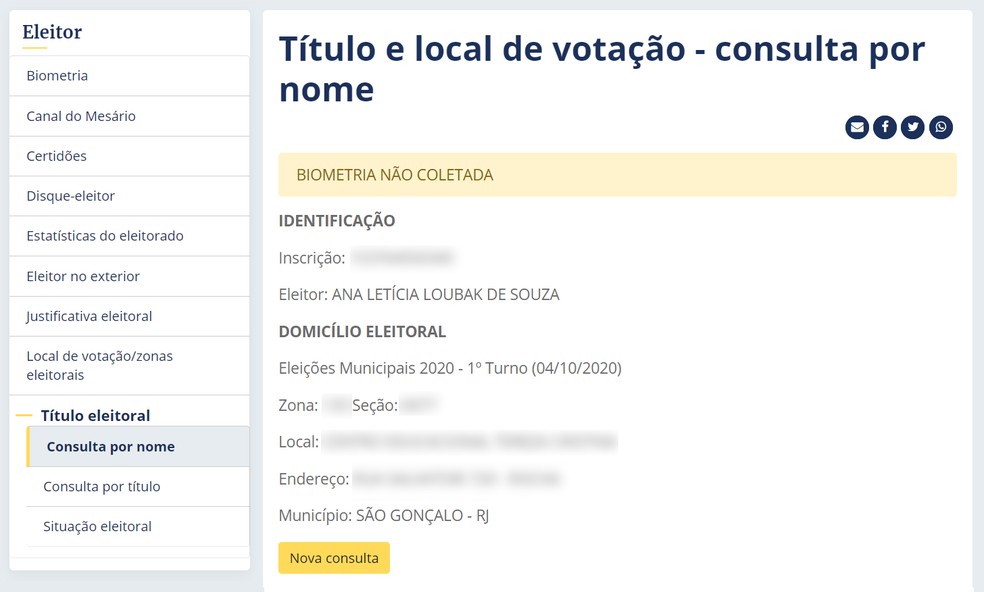Open the Biometria section

(x=56, y=75)
